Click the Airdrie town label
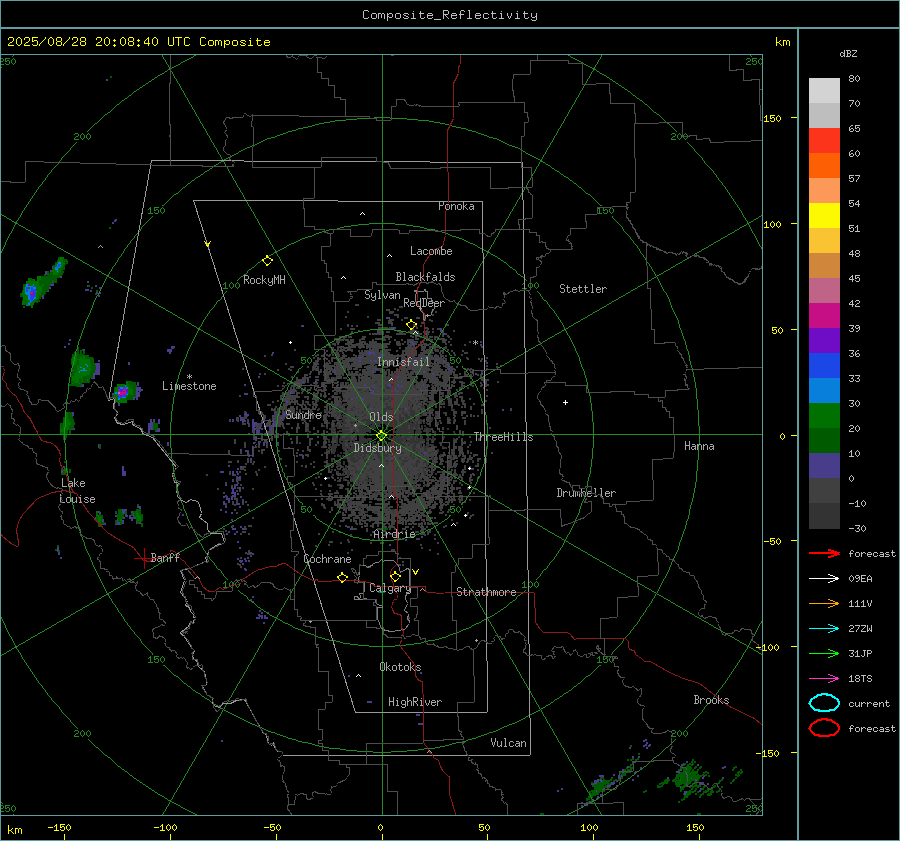 pyautogui.click(x=394, y=534)
